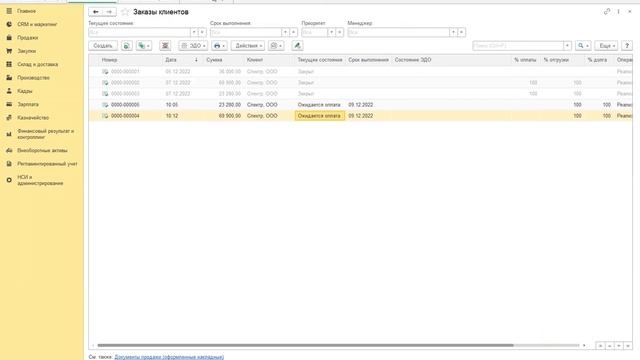Get link using the chain icon

(607, 12)
